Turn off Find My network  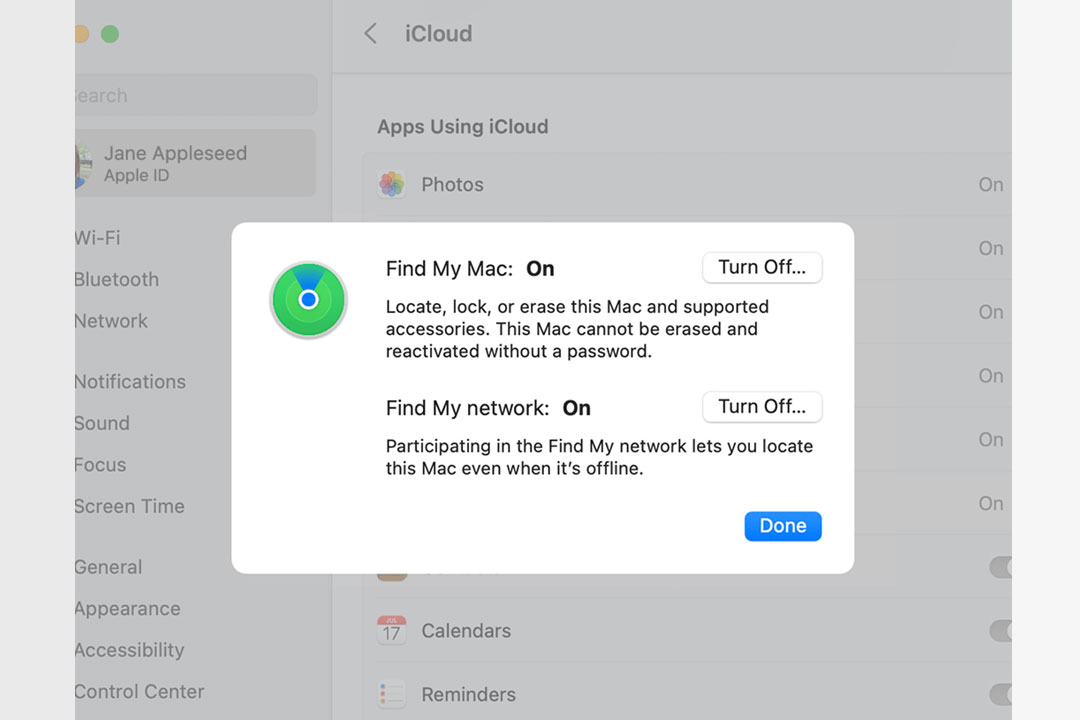(762, 407)
